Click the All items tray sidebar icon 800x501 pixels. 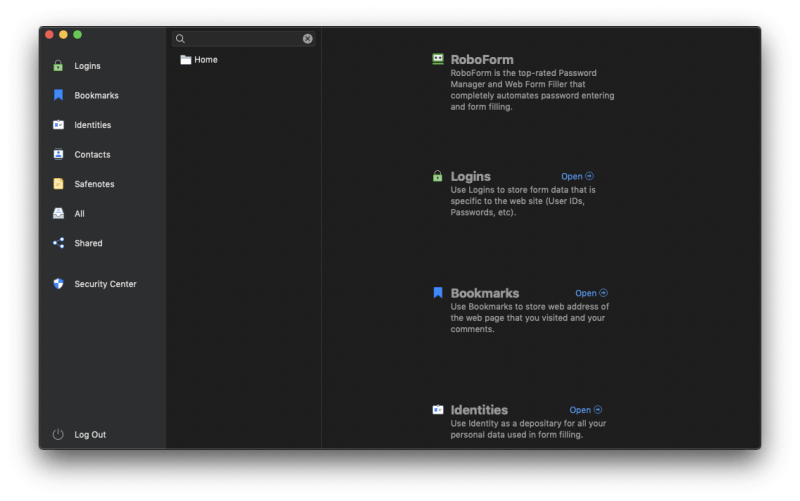point(58,213)
